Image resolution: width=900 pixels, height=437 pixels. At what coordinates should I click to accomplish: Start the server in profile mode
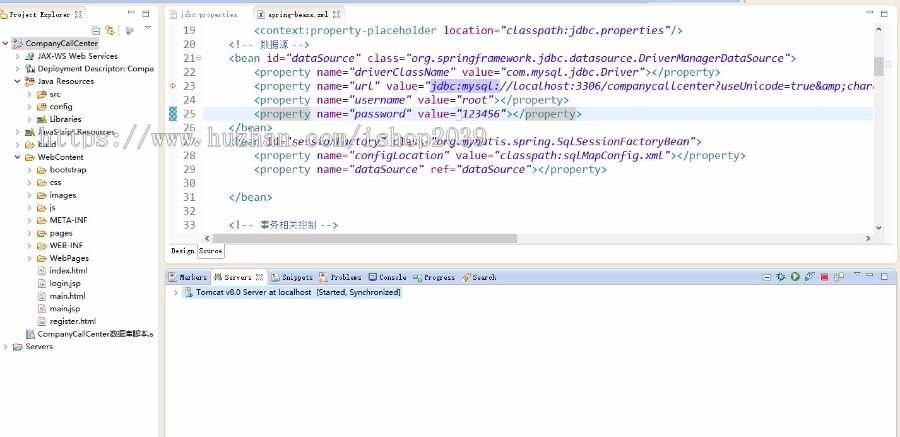(x=809, y=277)
